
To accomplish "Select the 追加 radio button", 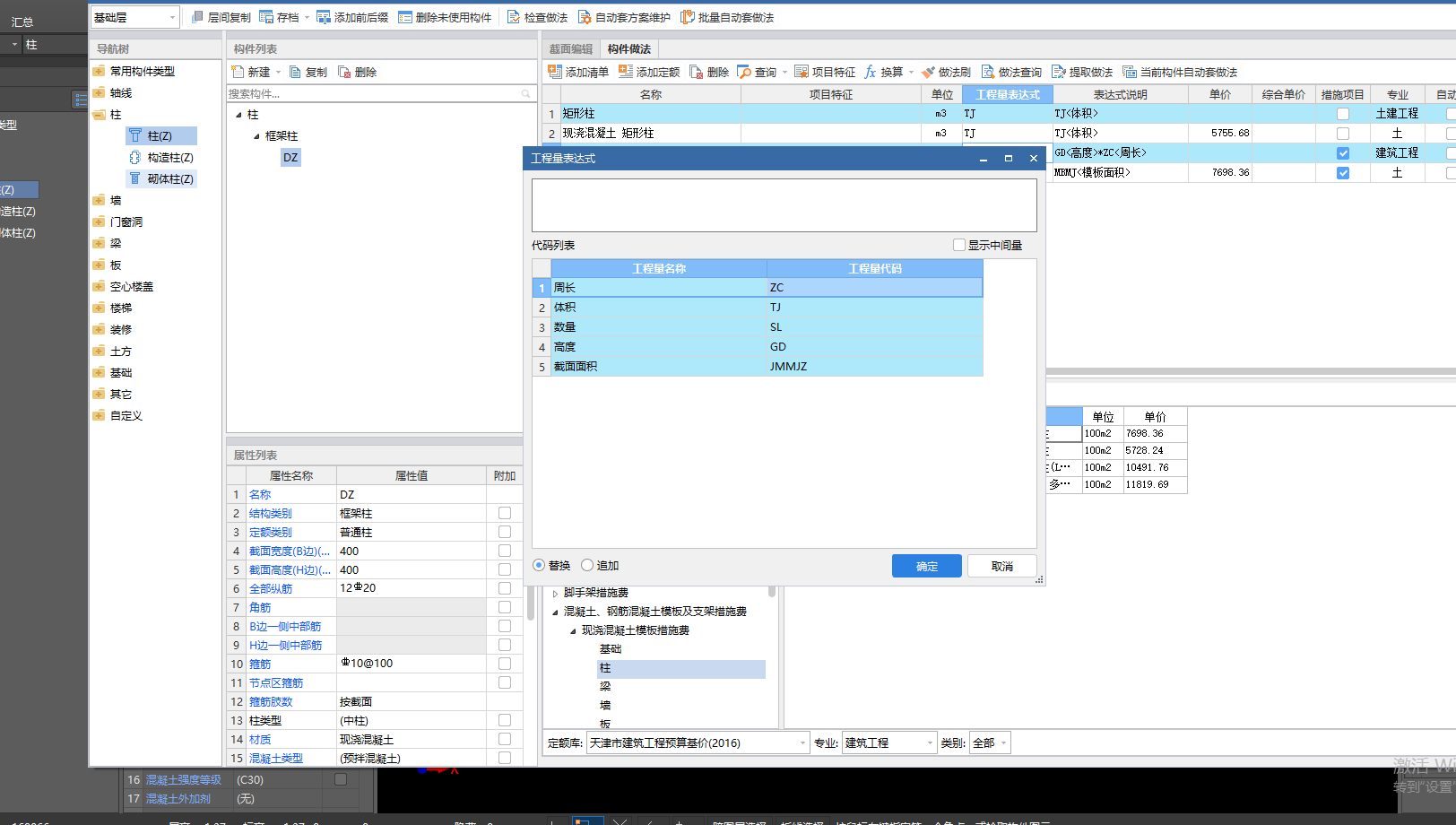I will (x=587, y=565).
